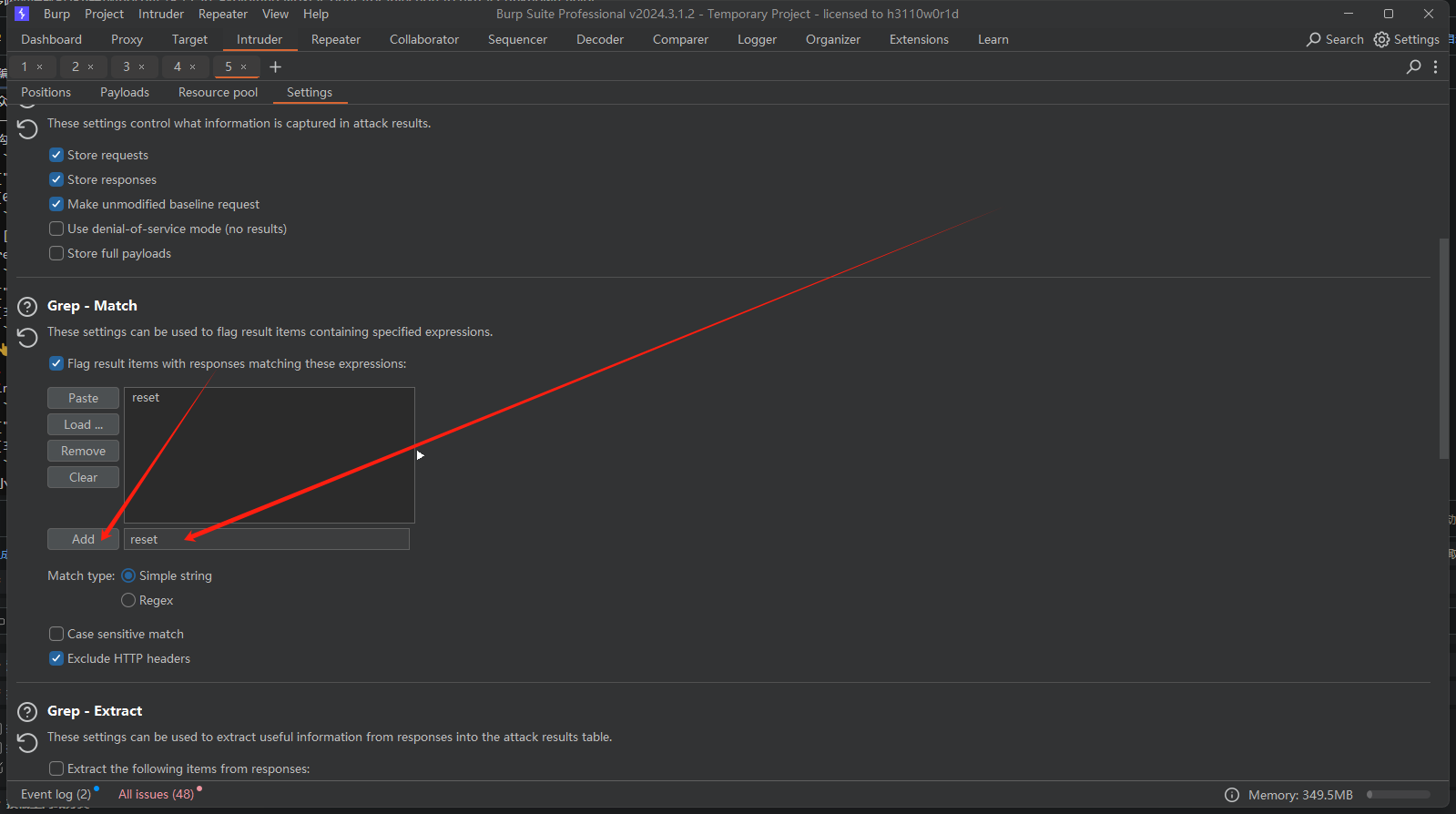1456x814 pixels.
Task: Switch to the Collaborator tab
Action: coord(424,39)
